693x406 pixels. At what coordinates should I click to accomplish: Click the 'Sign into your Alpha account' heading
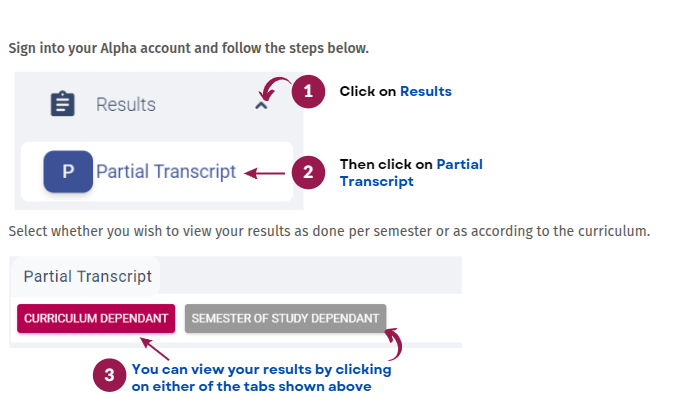tap(188, 47)
